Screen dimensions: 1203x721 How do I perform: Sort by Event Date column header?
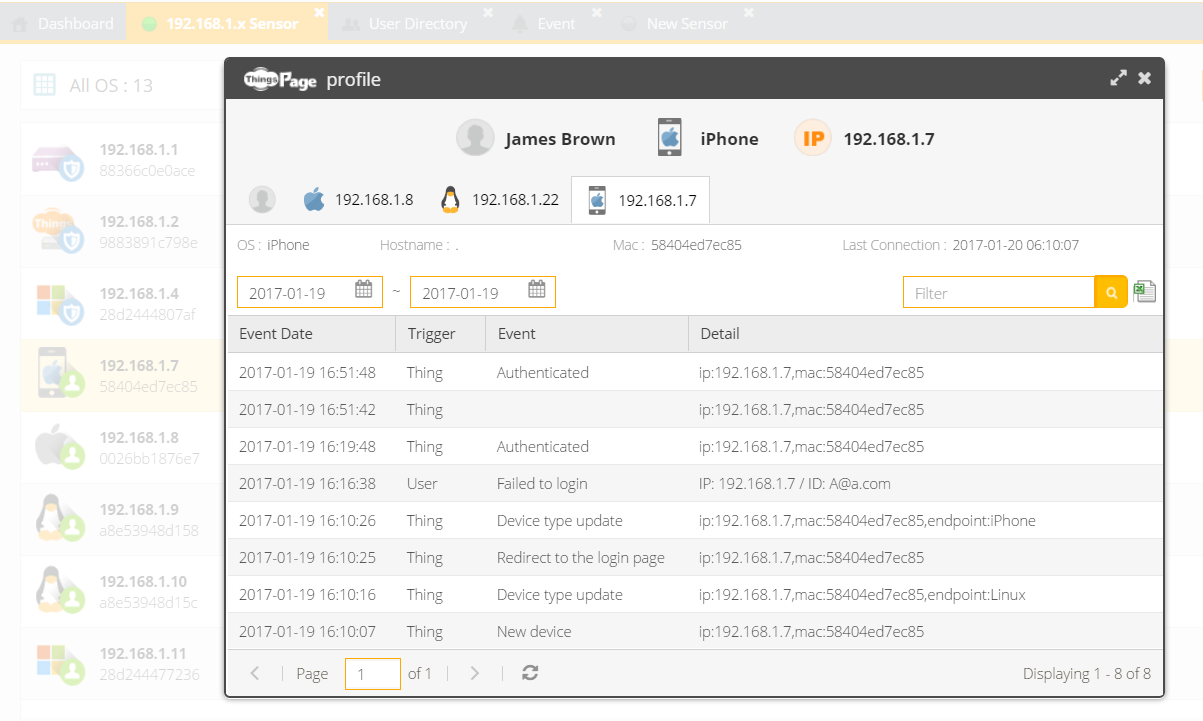(312, 334)
